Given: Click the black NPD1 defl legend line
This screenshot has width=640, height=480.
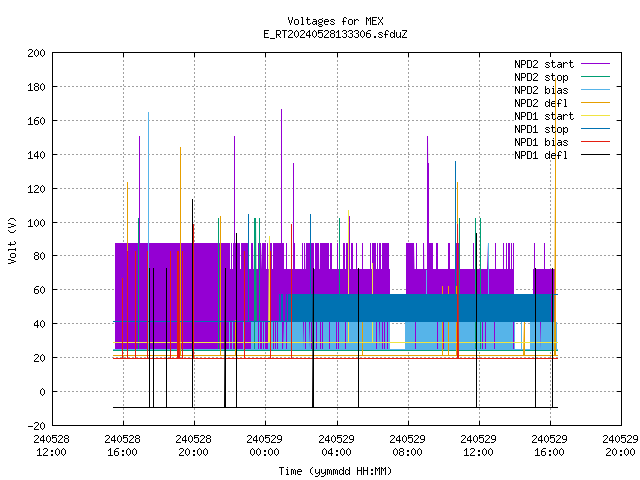Looking at the screenshot, I should tap(596, 155).
